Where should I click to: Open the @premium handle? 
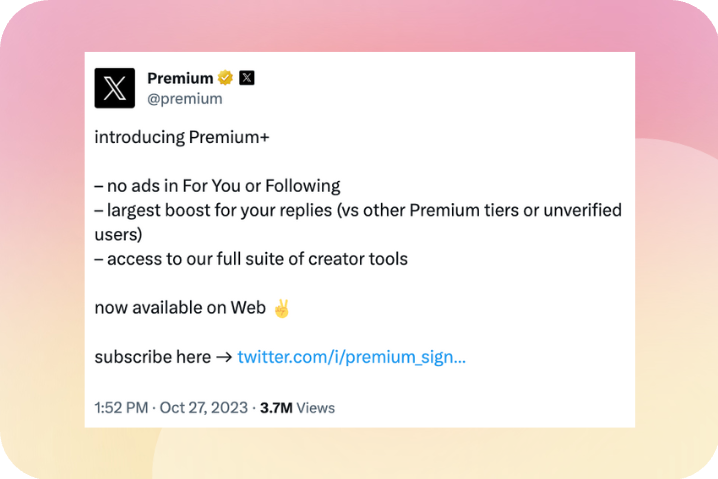tap(184, 99)
